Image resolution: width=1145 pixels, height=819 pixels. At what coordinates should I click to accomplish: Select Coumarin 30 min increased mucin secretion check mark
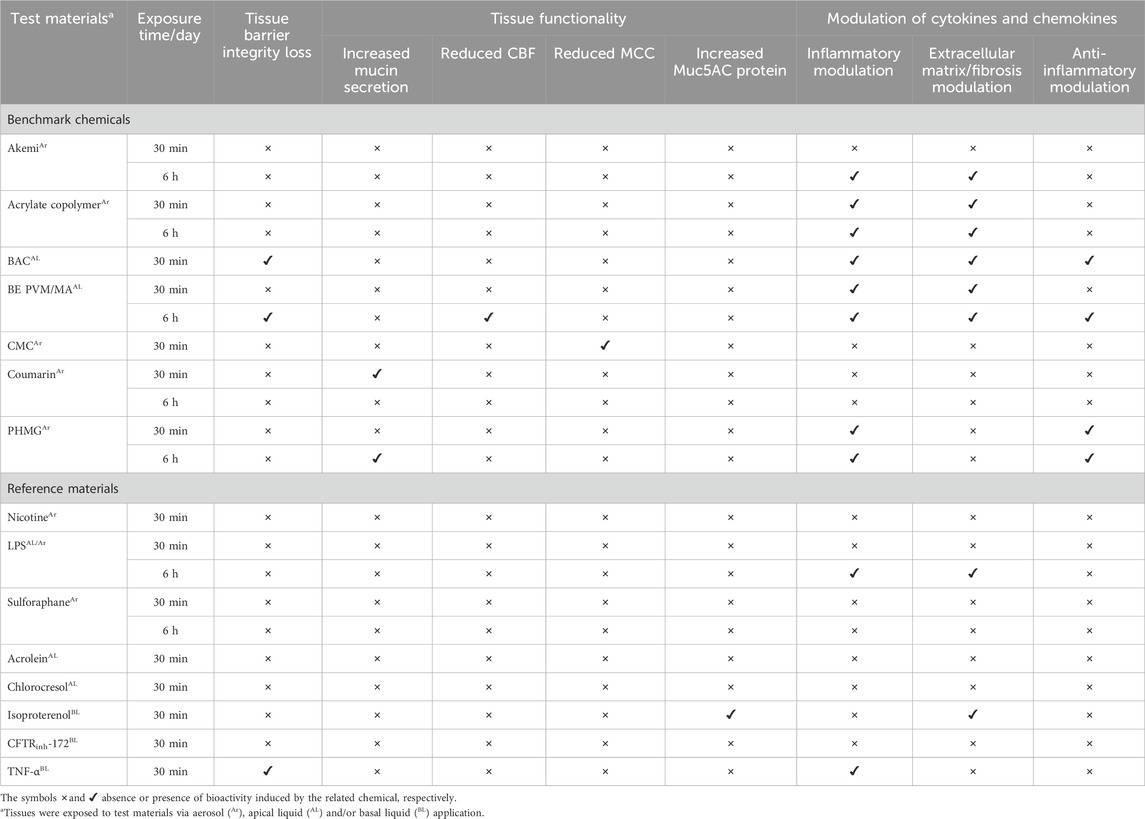click(x=377, y=374)
